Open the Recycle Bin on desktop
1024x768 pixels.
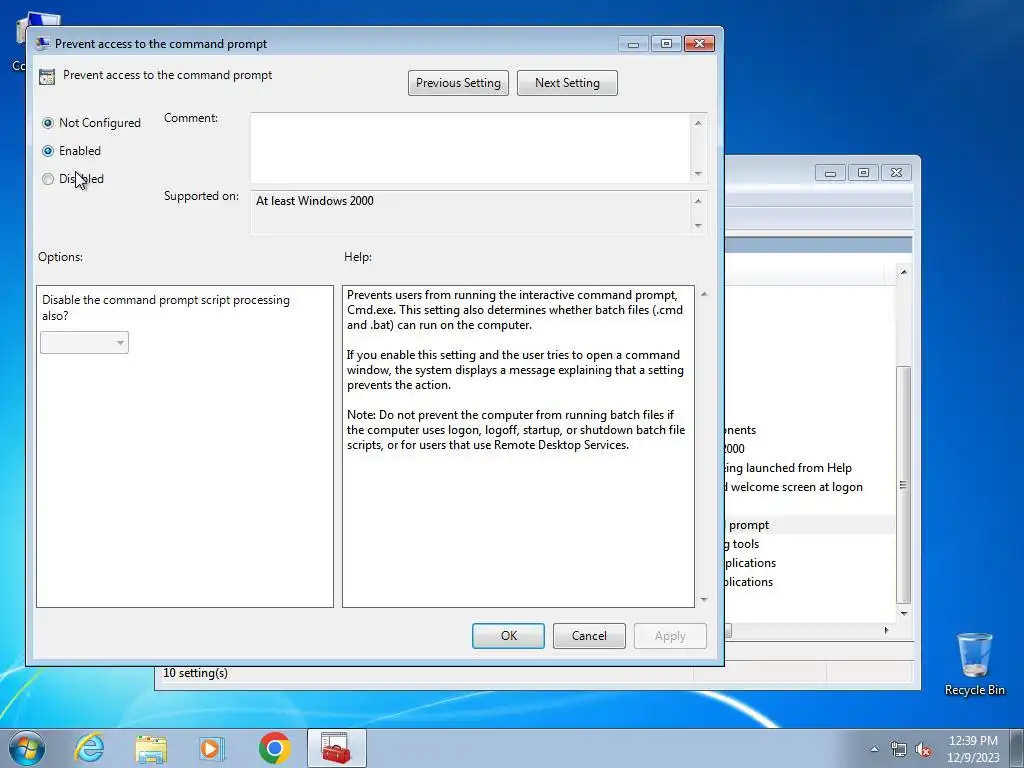974,664
